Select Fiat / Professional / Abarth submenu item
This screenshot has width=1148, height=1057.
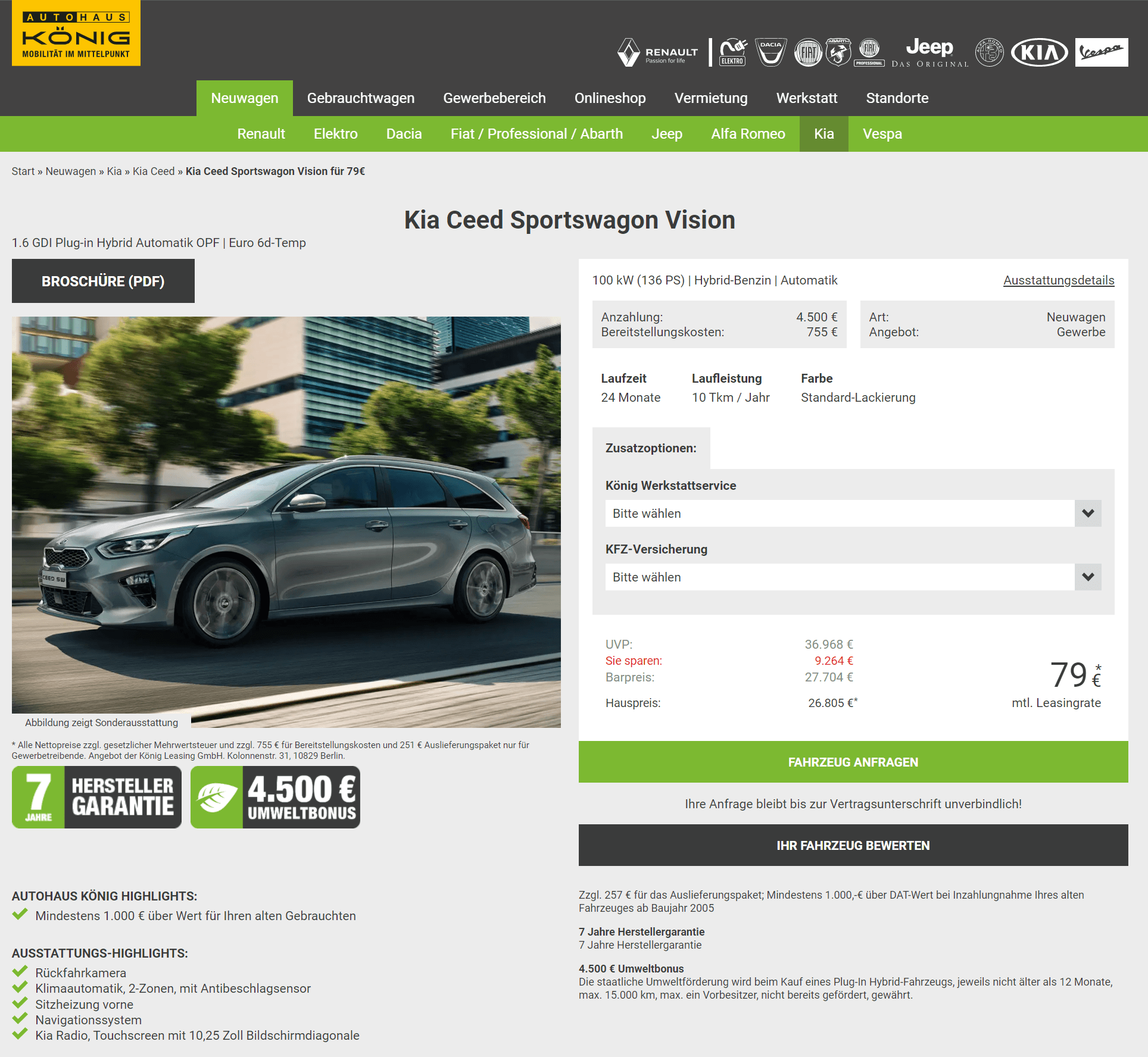tap(536, 134)
